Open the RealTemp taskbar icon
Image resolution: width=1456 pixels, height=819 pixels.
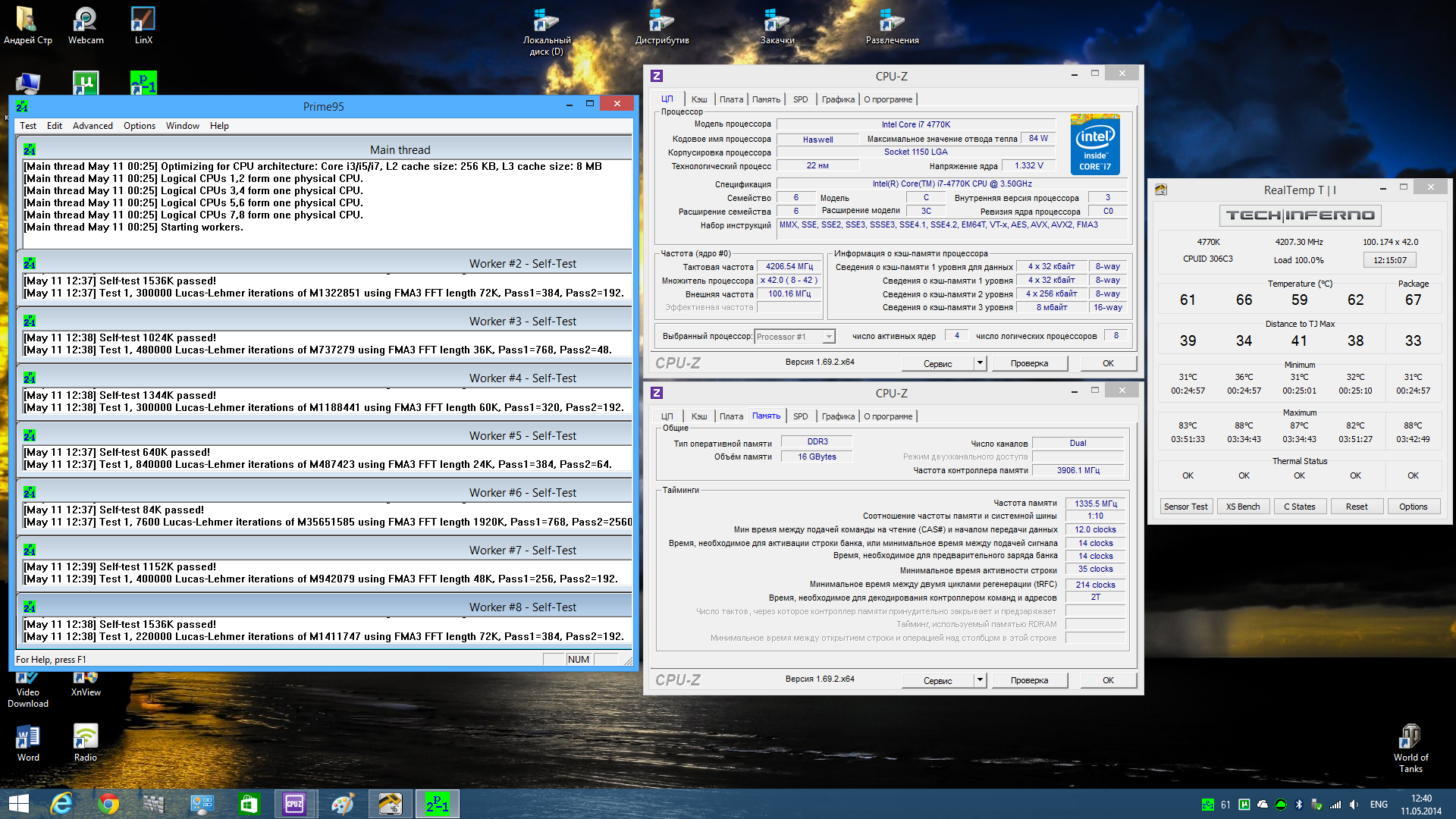pos(391,804)
